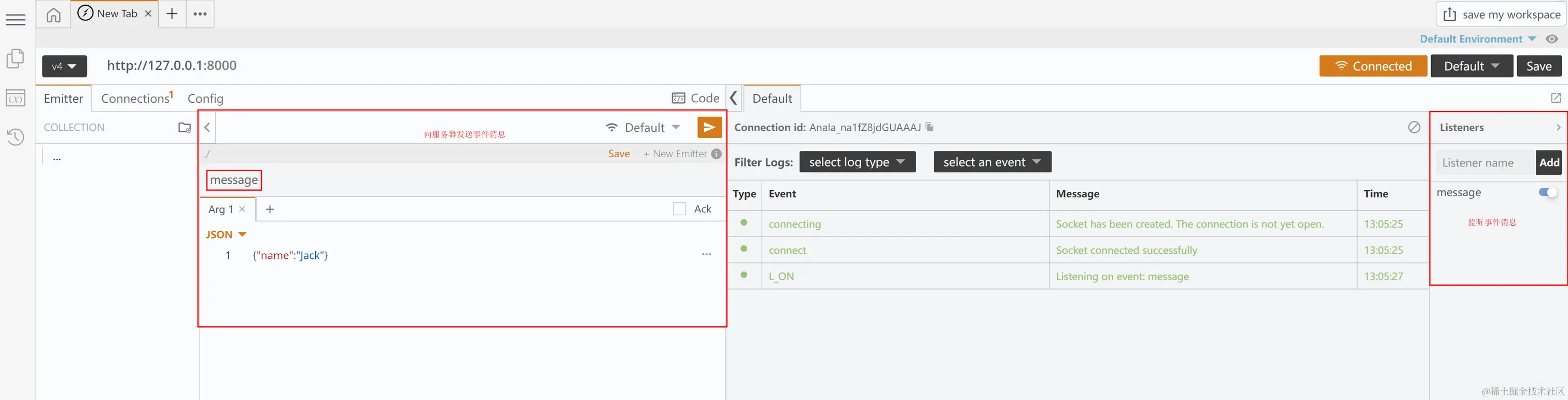
Task: Edit the http://127.0.0.1:8000 URL field
Action: click(x=172, y=65)
